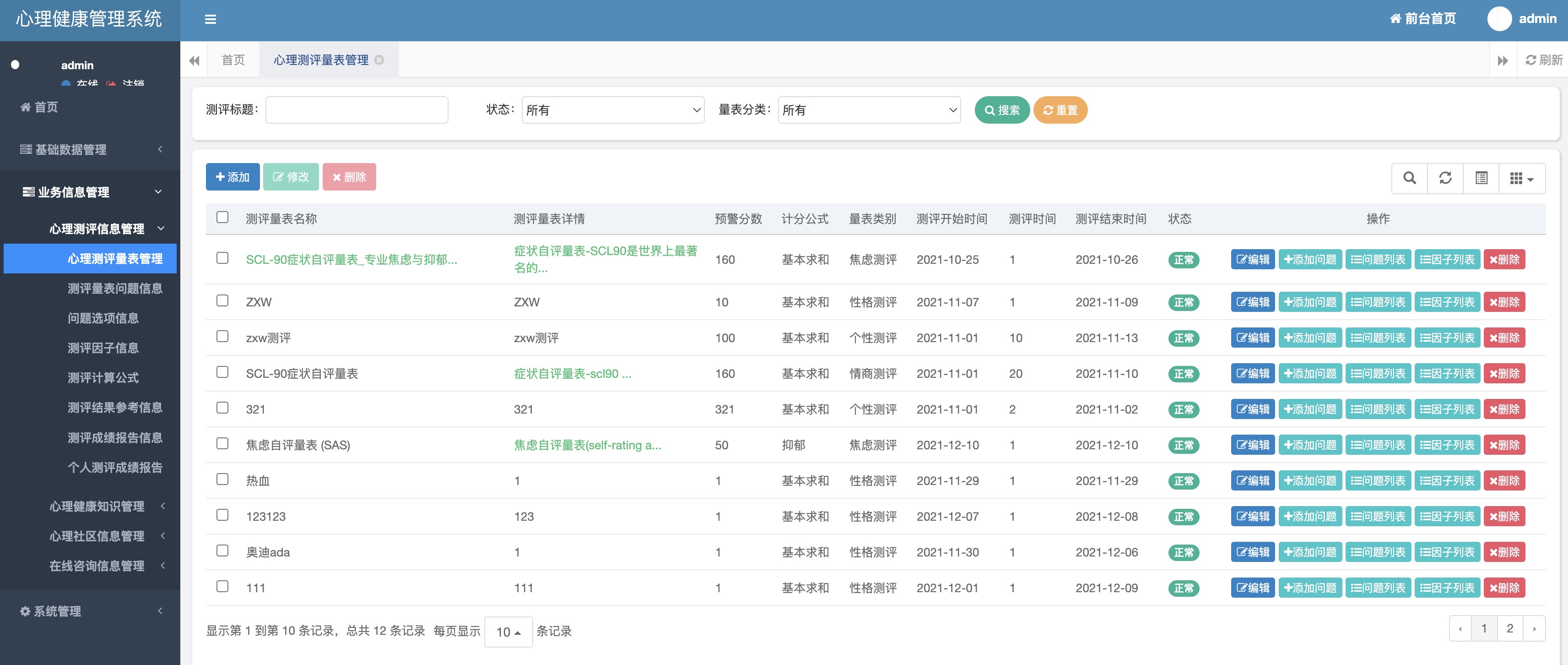Toggle the select-all header checkbox
Screen dimensions: 1568x665
[223, 218]
